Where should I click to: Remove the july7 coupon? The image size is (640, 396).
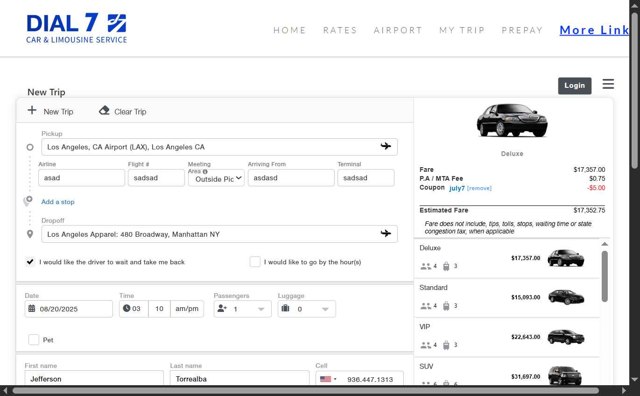(x=479, y=188)
